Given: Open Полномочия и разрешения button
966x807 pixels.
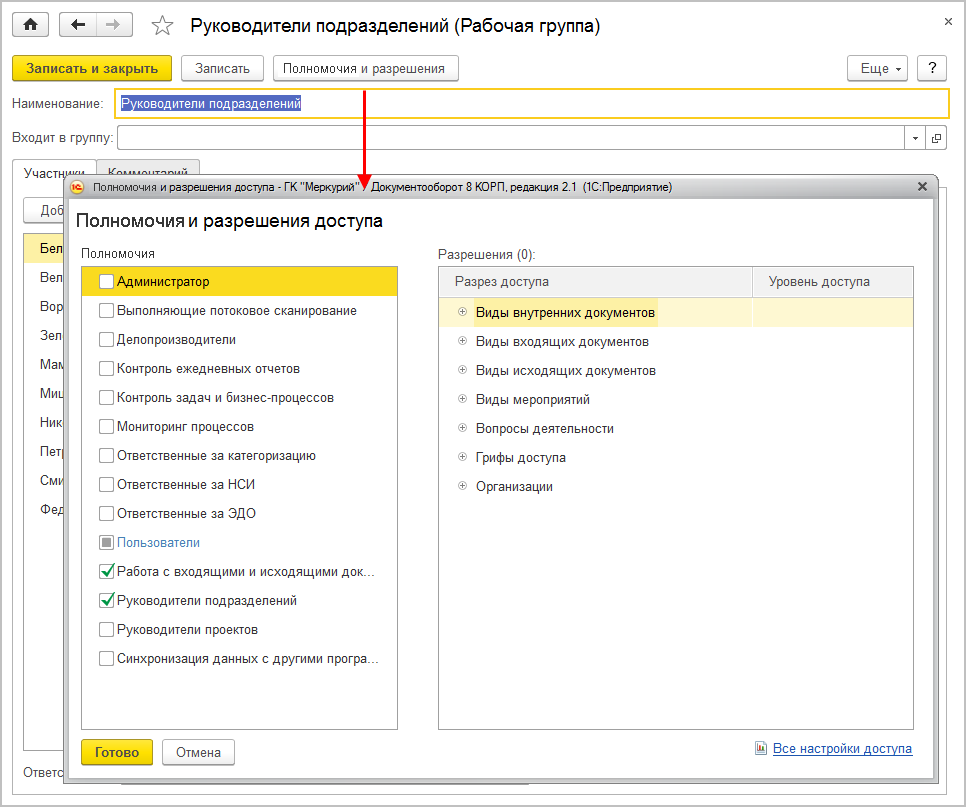Looking at the screenshot, I should [x=366, y=68].
